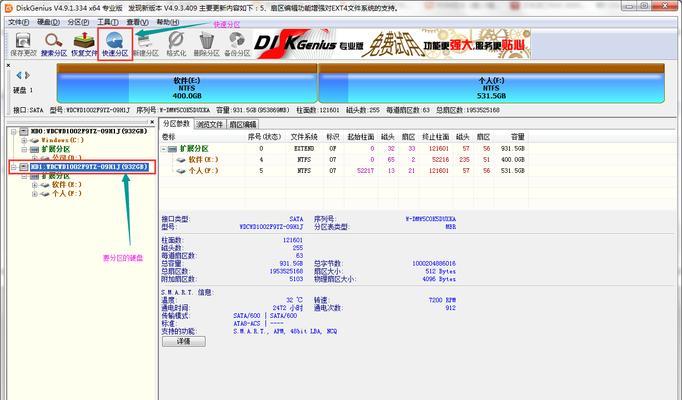
Task: Collapse the HD1 disk node
Action: point(13,167)
